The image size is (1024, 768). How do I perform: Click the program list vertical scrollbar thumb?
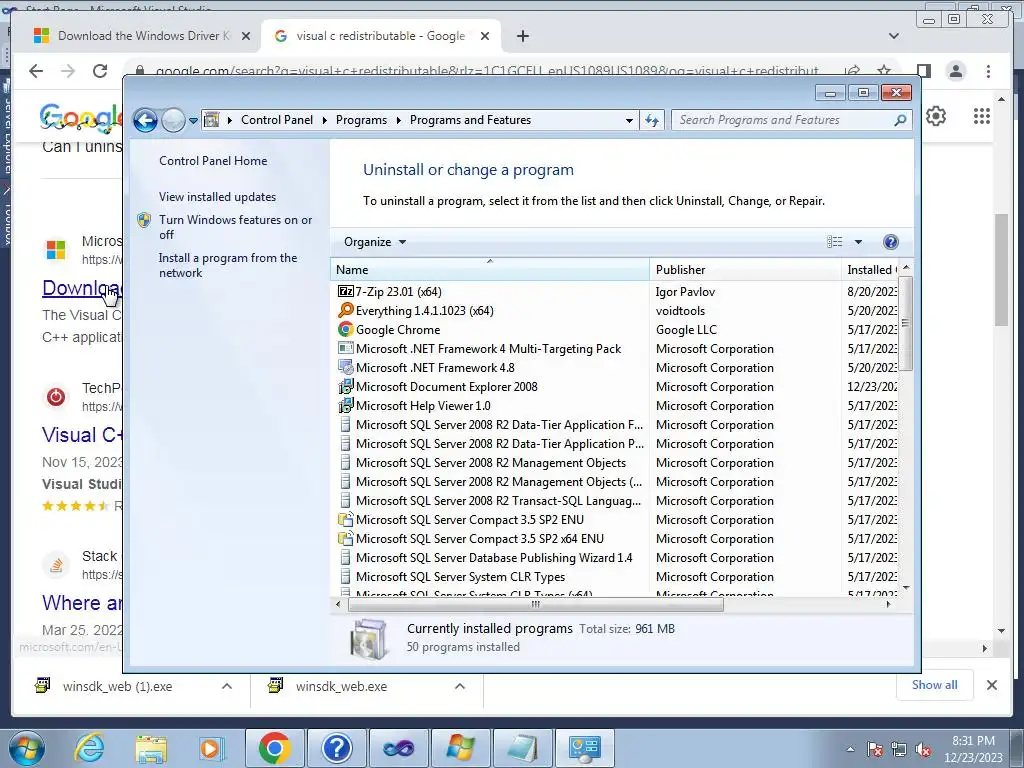[x=905, y=323]
